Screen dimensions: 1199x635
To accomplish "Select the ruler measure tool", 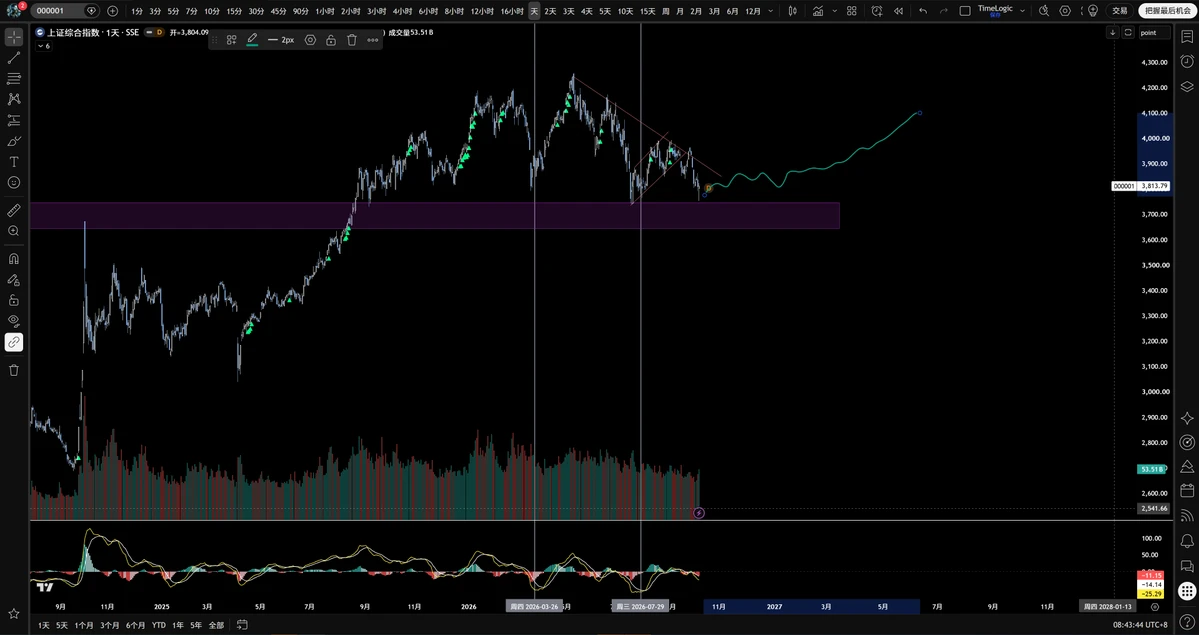I will [14, 210].
